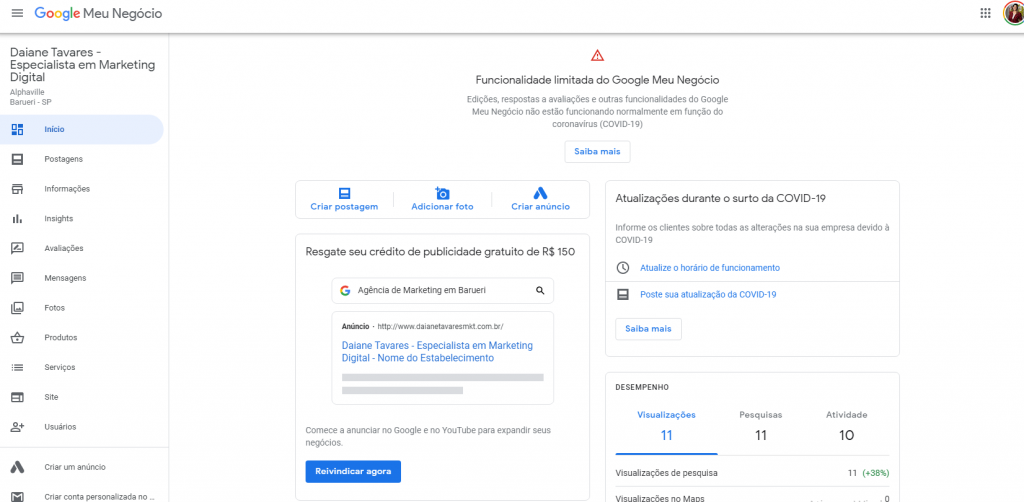Click the Avaliações review icon

(18, 248)
